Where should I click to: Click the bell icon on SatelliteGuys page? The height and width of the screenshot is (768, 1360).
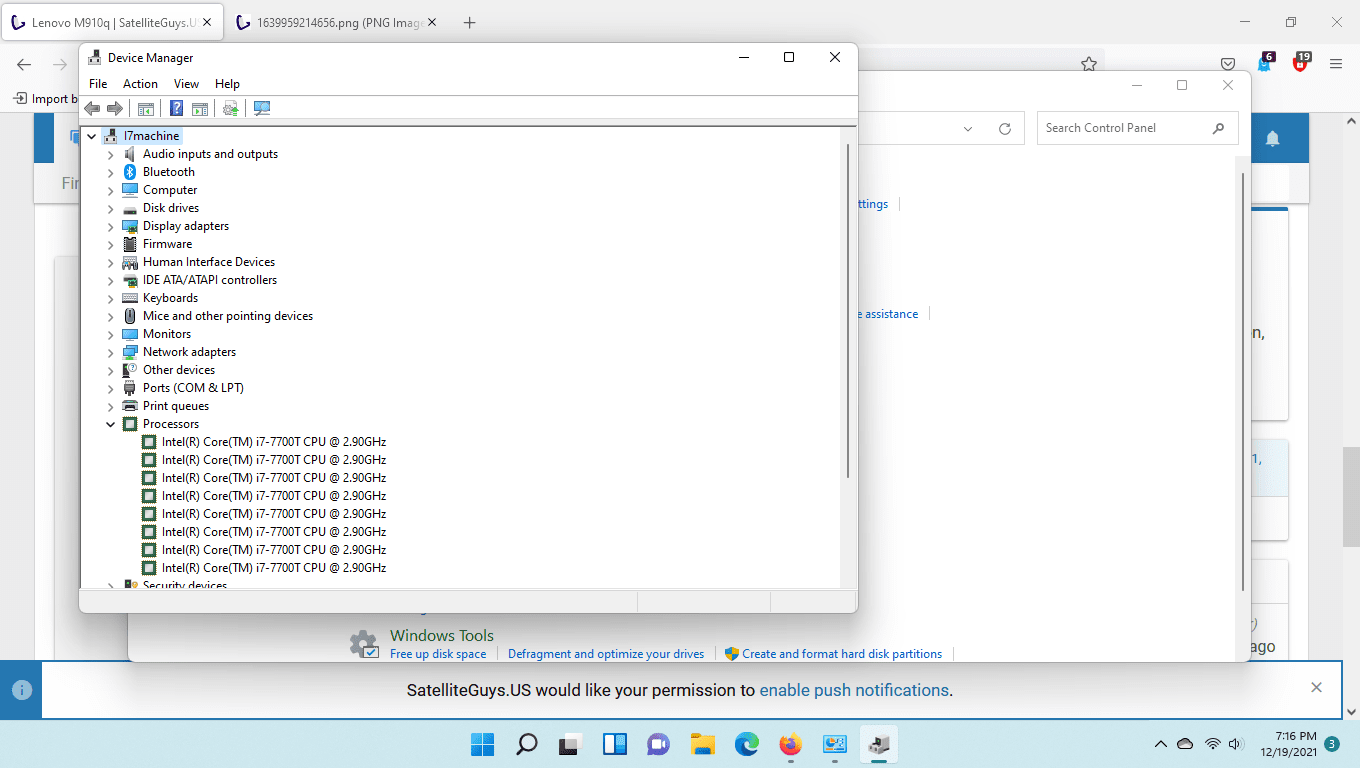1273,138
